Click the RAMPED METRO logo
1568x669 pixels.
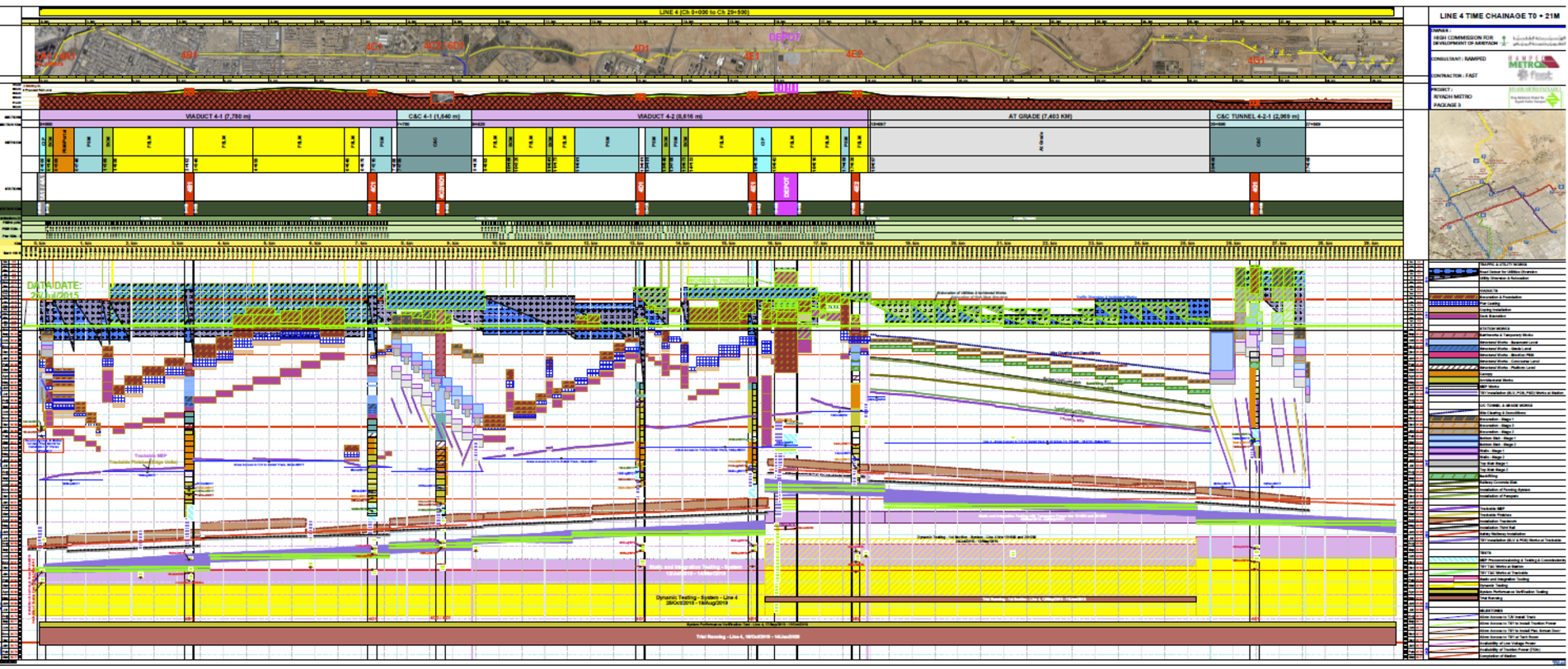(1533, 63)
